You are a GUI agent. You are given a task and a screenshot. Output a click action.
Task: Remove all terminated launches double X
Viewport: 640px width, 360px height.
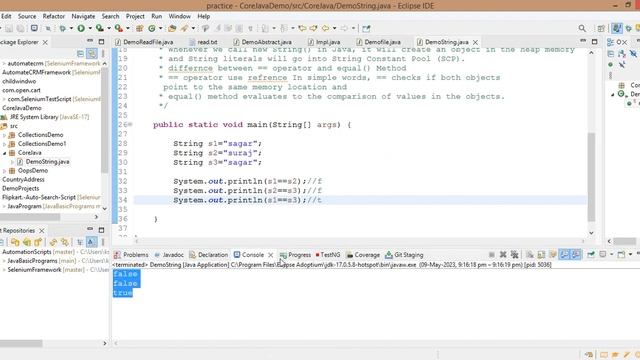click(x=514, y=255)
